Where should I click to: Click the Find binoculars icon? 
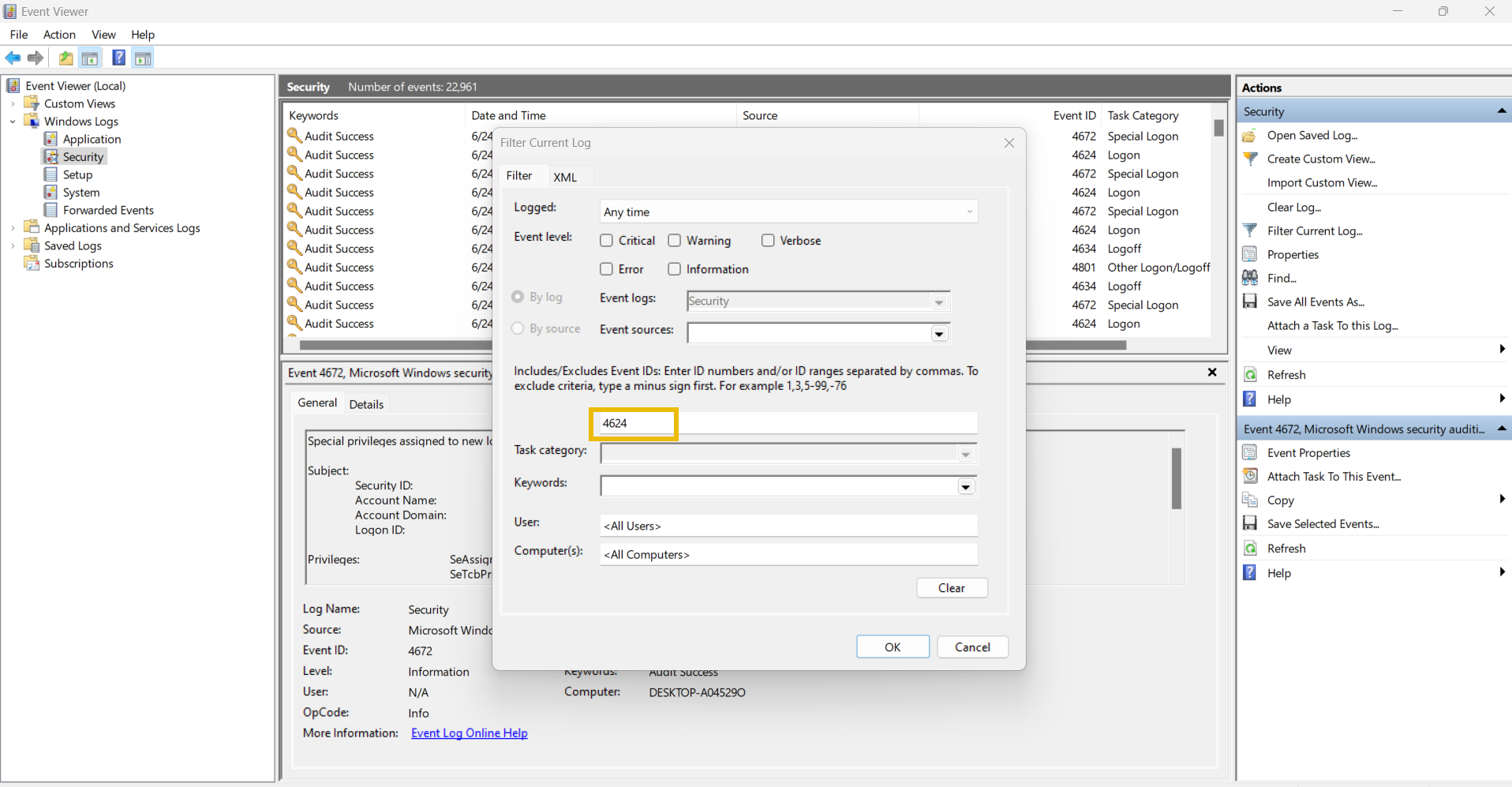1250,278
